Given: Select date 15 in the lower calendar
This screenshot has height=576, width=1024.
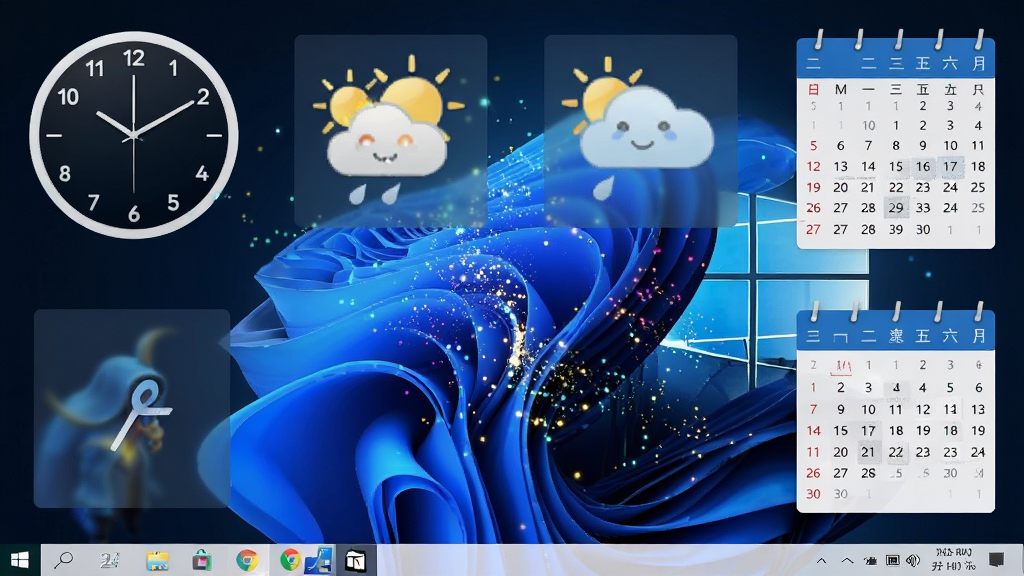Looking at the screenshot, I should pyautogui.click(x=840, y=431).
